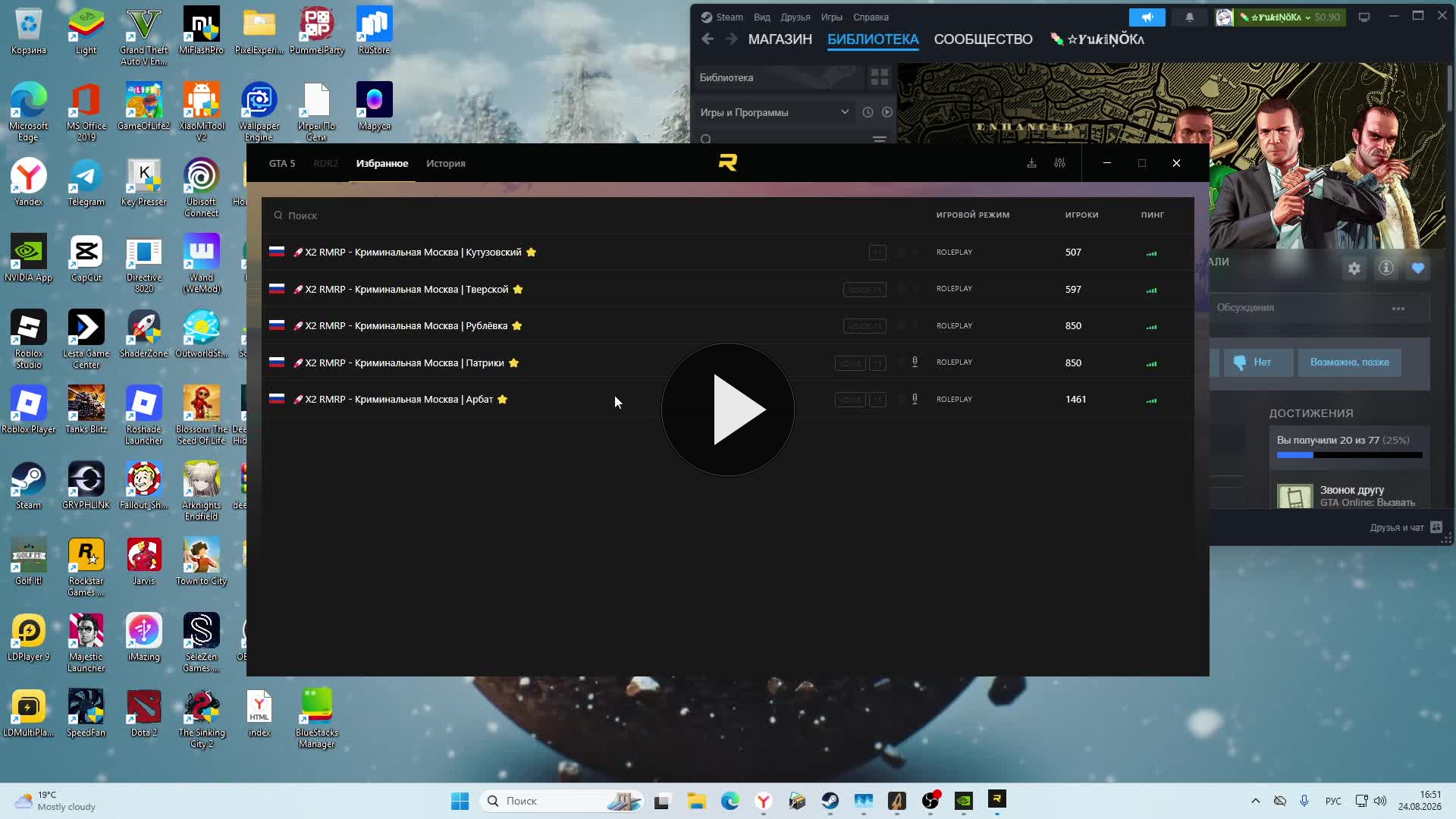Click the Возможно, позже button

point(1350,362)
